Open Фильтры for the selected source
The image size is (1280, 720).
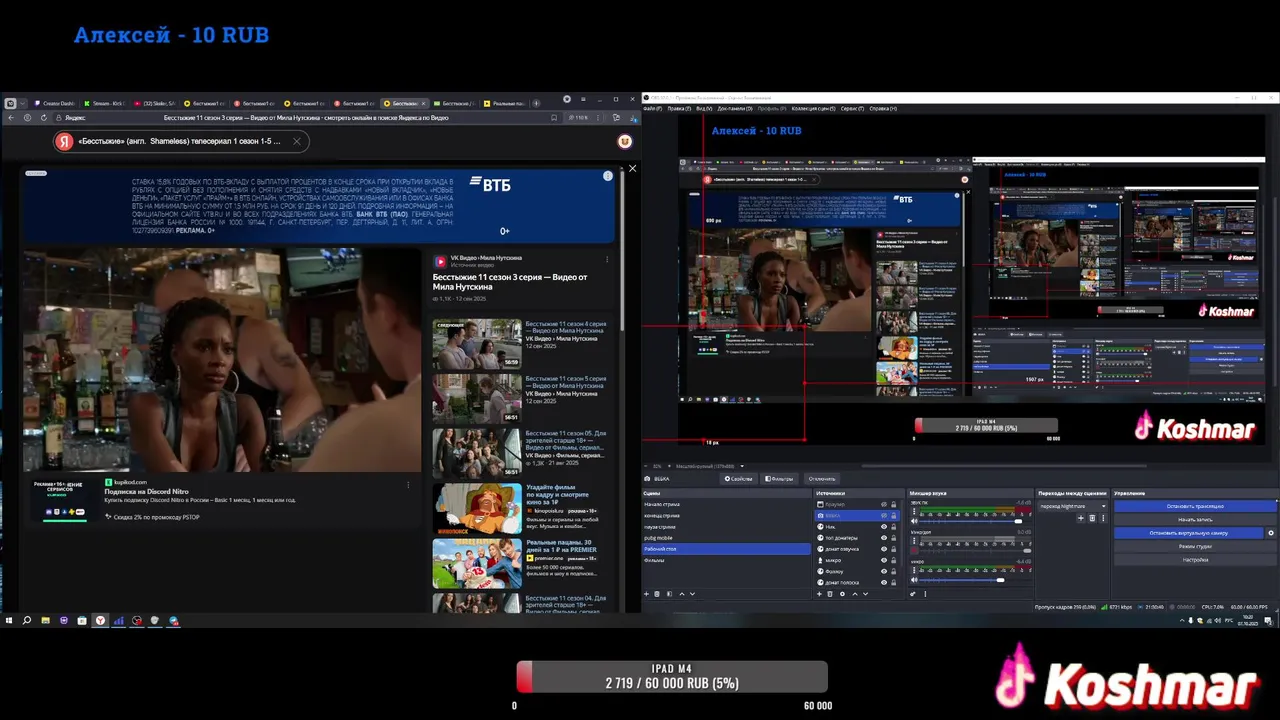tap(779, 478)
